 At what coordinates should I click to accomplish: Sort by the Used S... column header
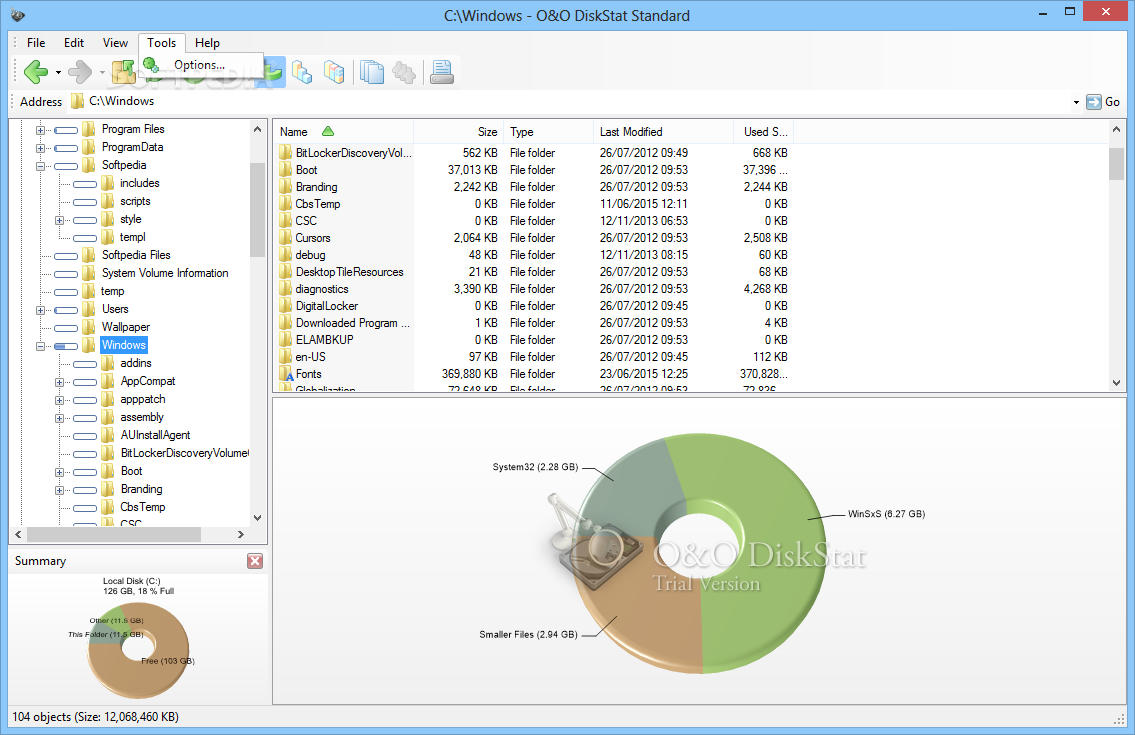[x=764, y=132]
